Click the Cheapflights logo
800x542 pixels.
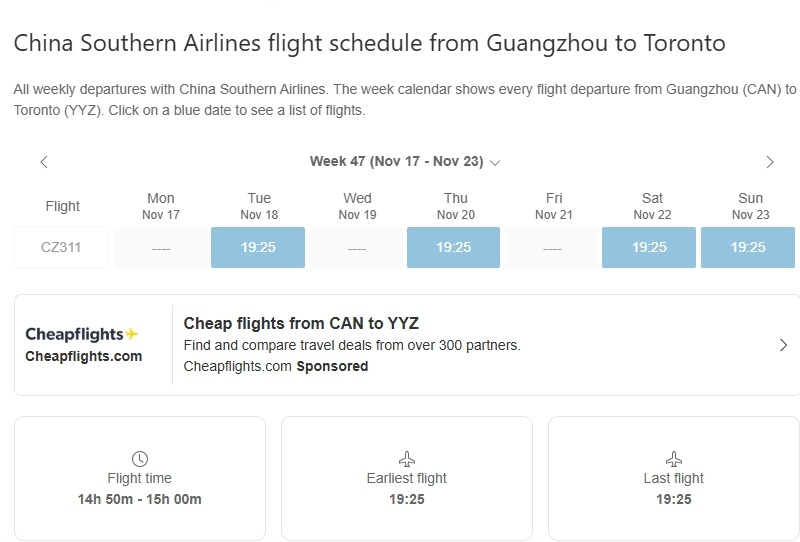pyautogui.click(x=82, y=334)
